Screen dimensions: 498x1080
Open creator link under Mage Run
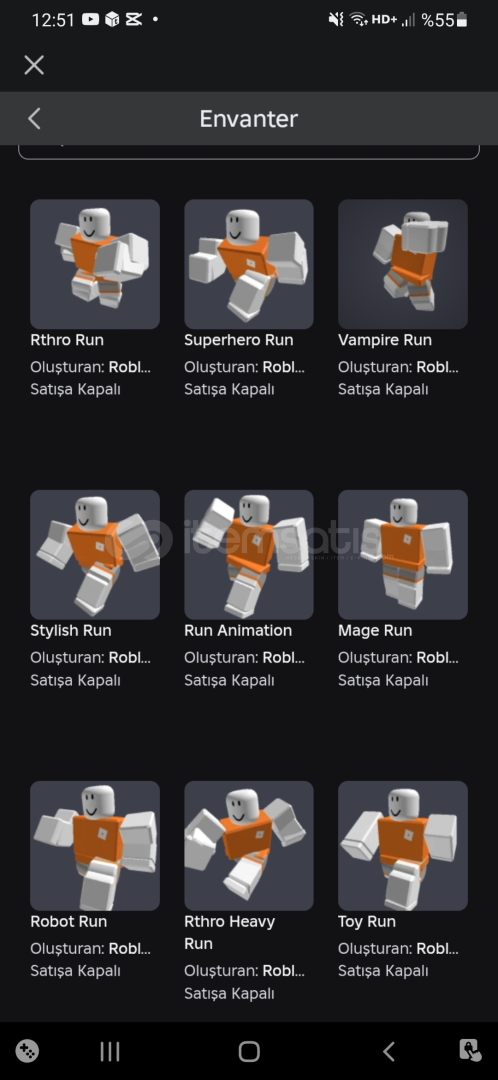click(x=437, y=658)
